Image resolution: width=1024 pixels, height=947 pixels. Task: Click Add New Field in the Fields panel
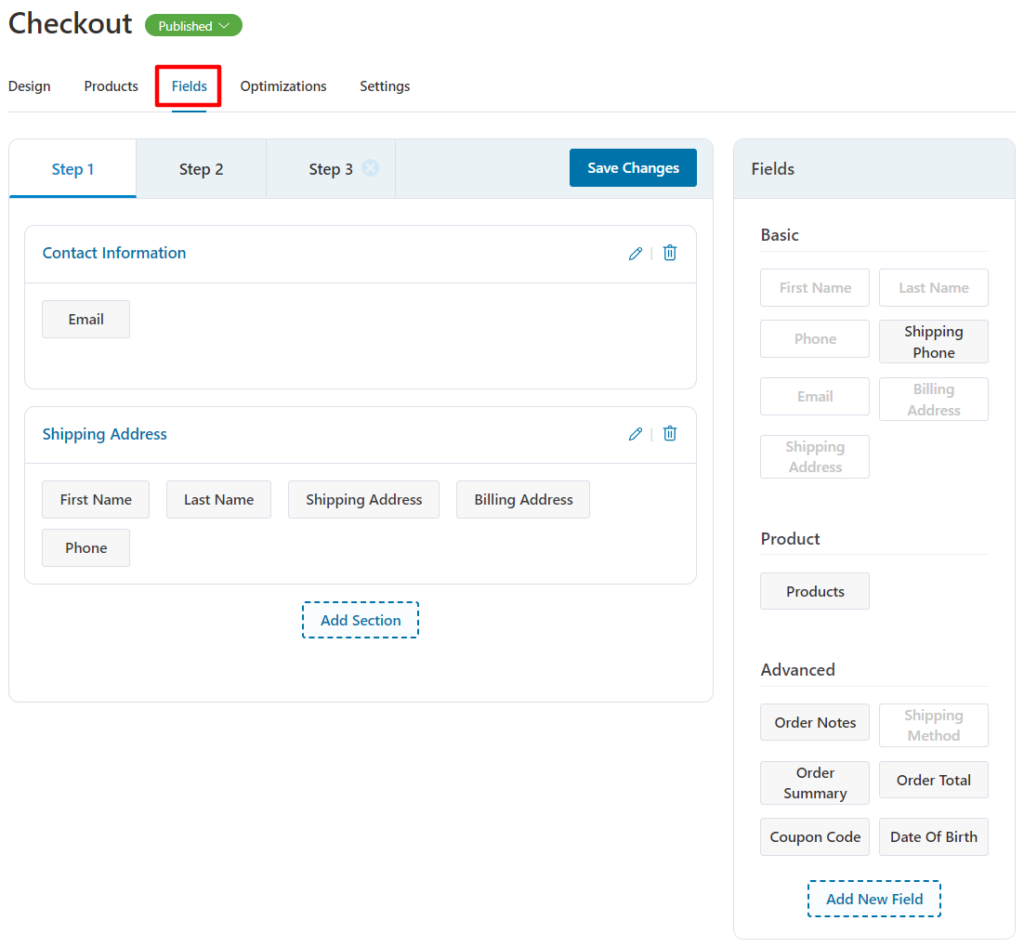click(x=873, y=898)
